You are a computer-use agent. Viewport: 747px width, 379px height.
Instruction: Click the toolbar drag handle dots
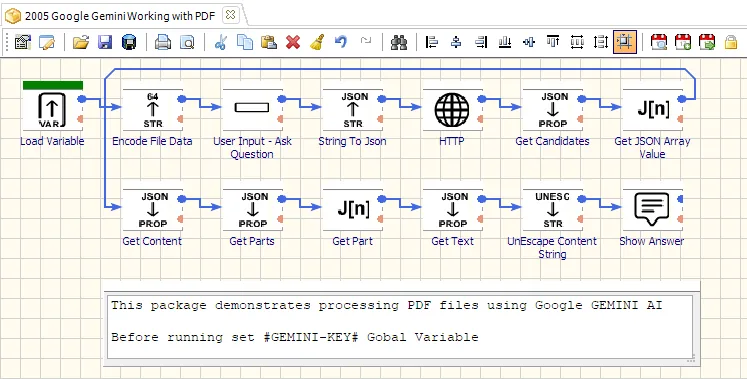point(7,42)
